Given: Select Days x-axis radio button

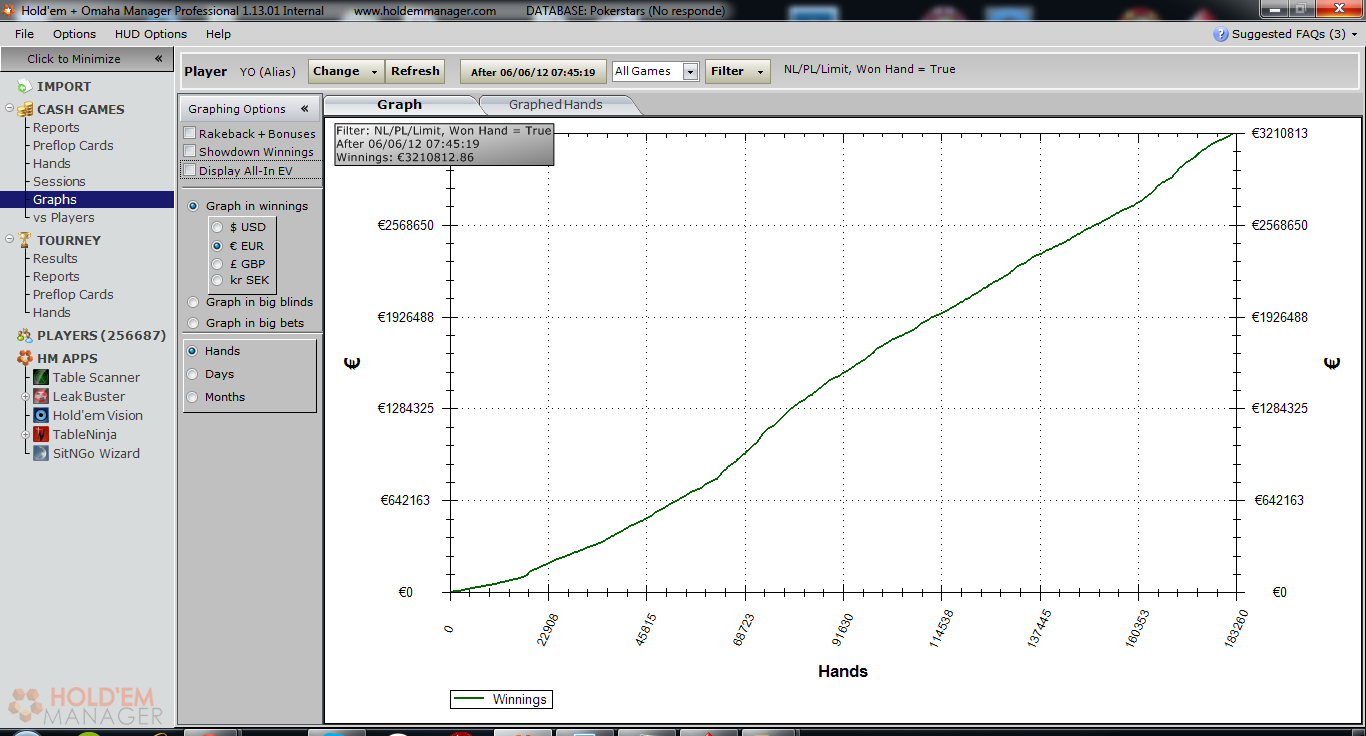Looking at the screenshot, I should click(192, 374).
